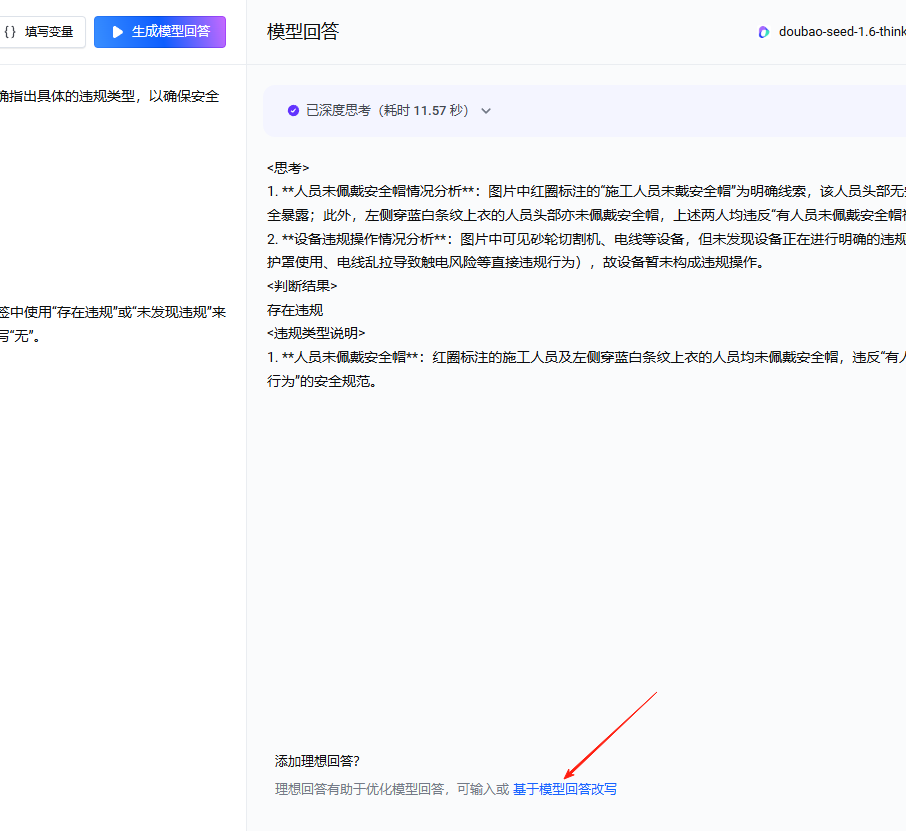Click the doubao model logo icon
The height and width of the screenshot is (831, 906).
click(x=763, y=32)
